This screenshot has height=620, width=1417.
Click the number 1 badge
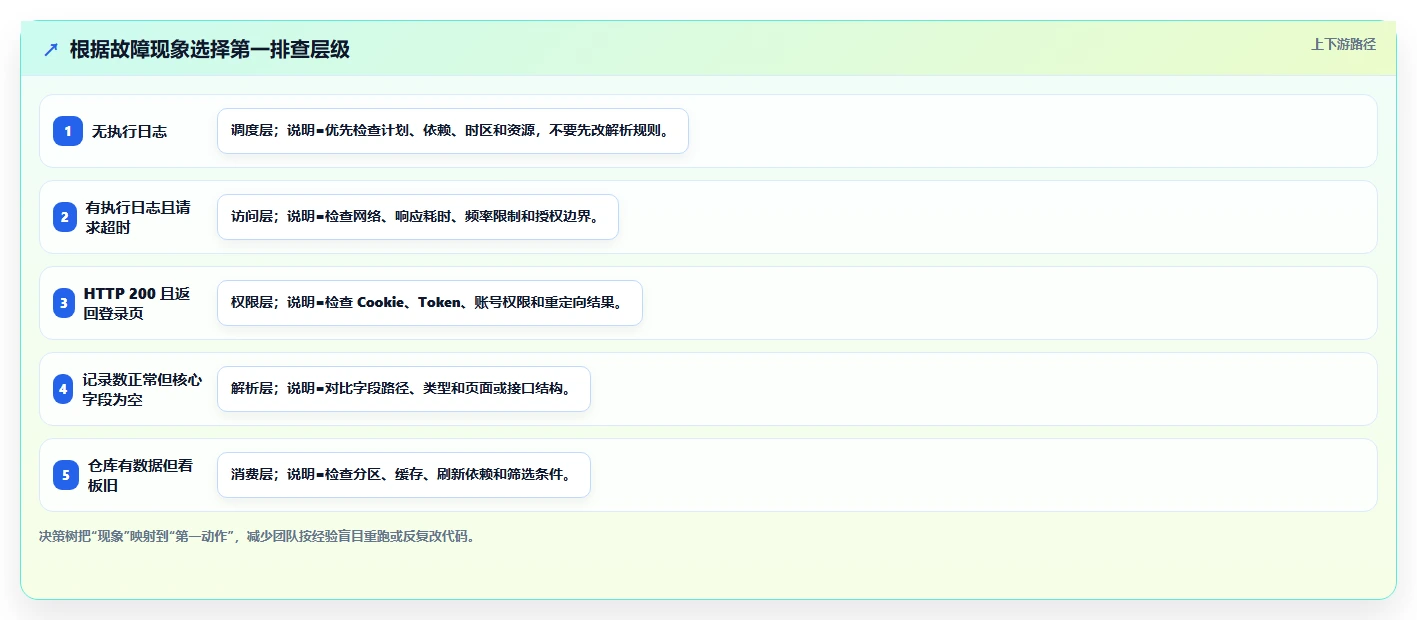coord(68,131)
